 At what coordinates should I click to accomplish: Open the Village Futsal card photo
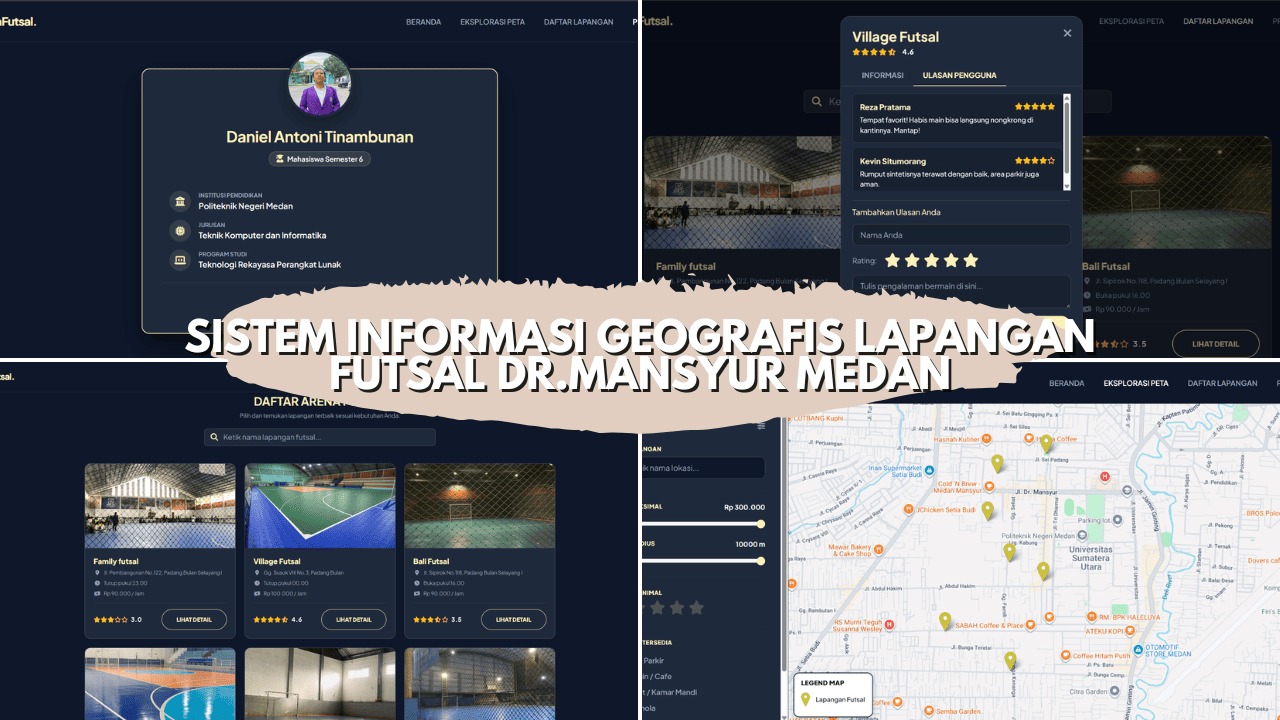tap(320, 506)
